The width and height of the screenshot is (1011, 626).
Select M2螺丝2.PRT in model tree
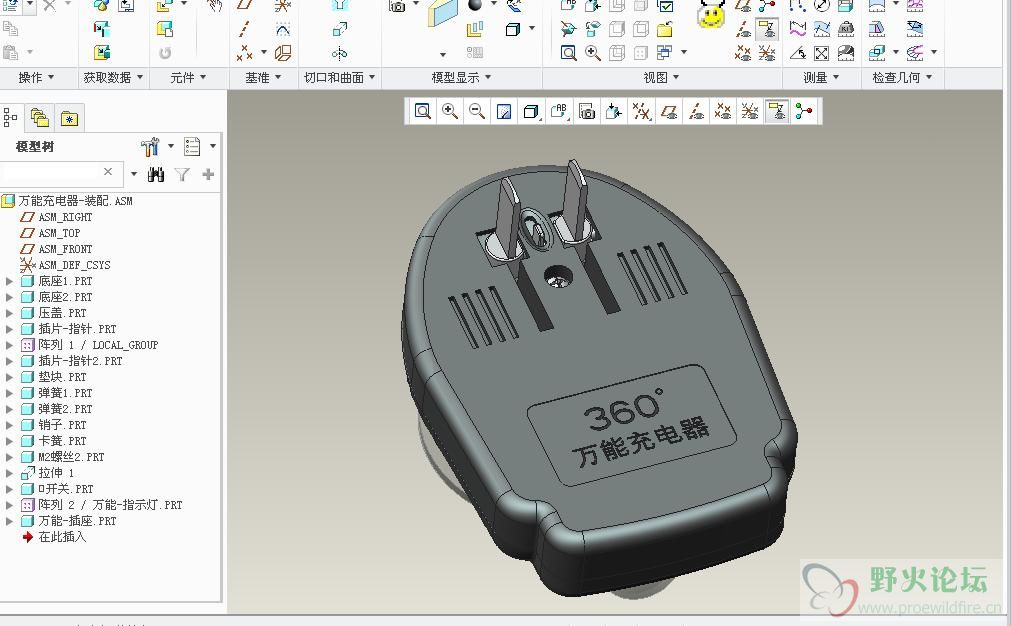click(x=63, y=457)
